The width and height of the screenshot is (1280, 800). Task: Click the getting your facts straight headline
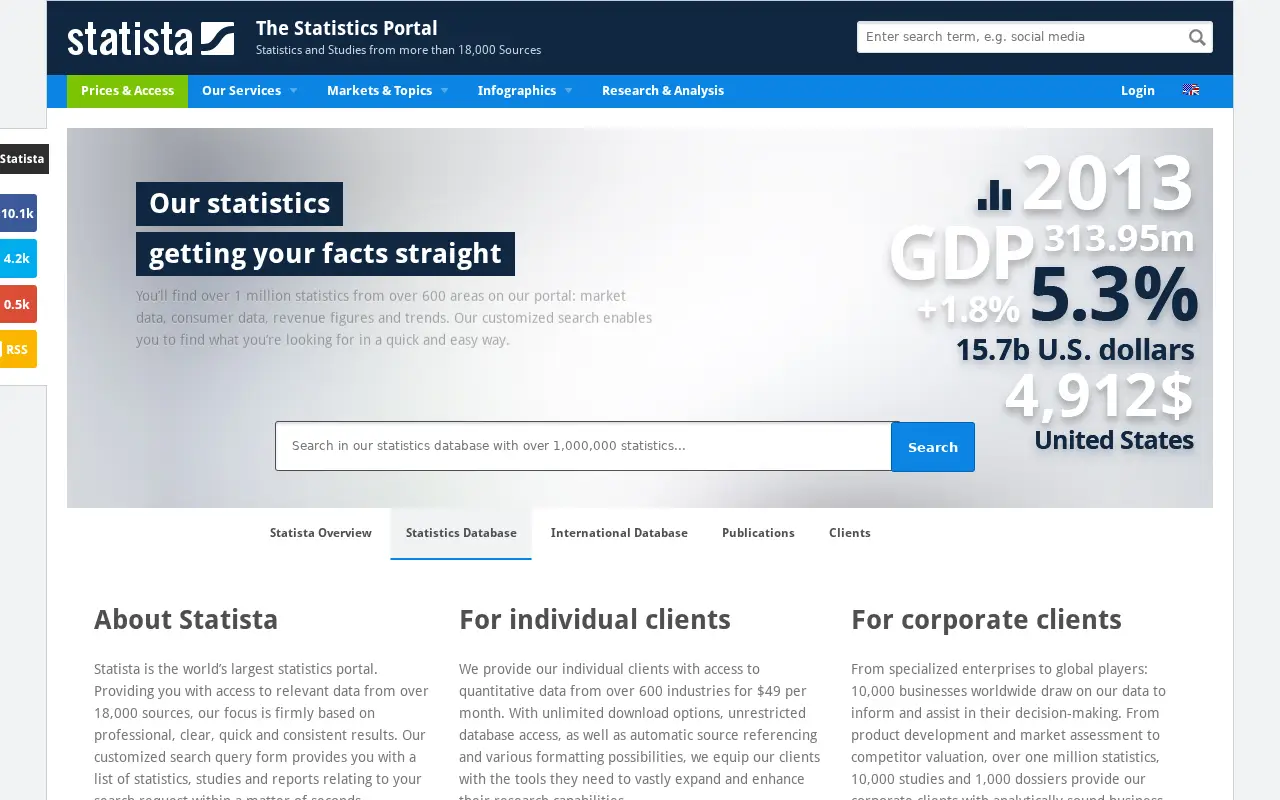click(x=325, y=254)
